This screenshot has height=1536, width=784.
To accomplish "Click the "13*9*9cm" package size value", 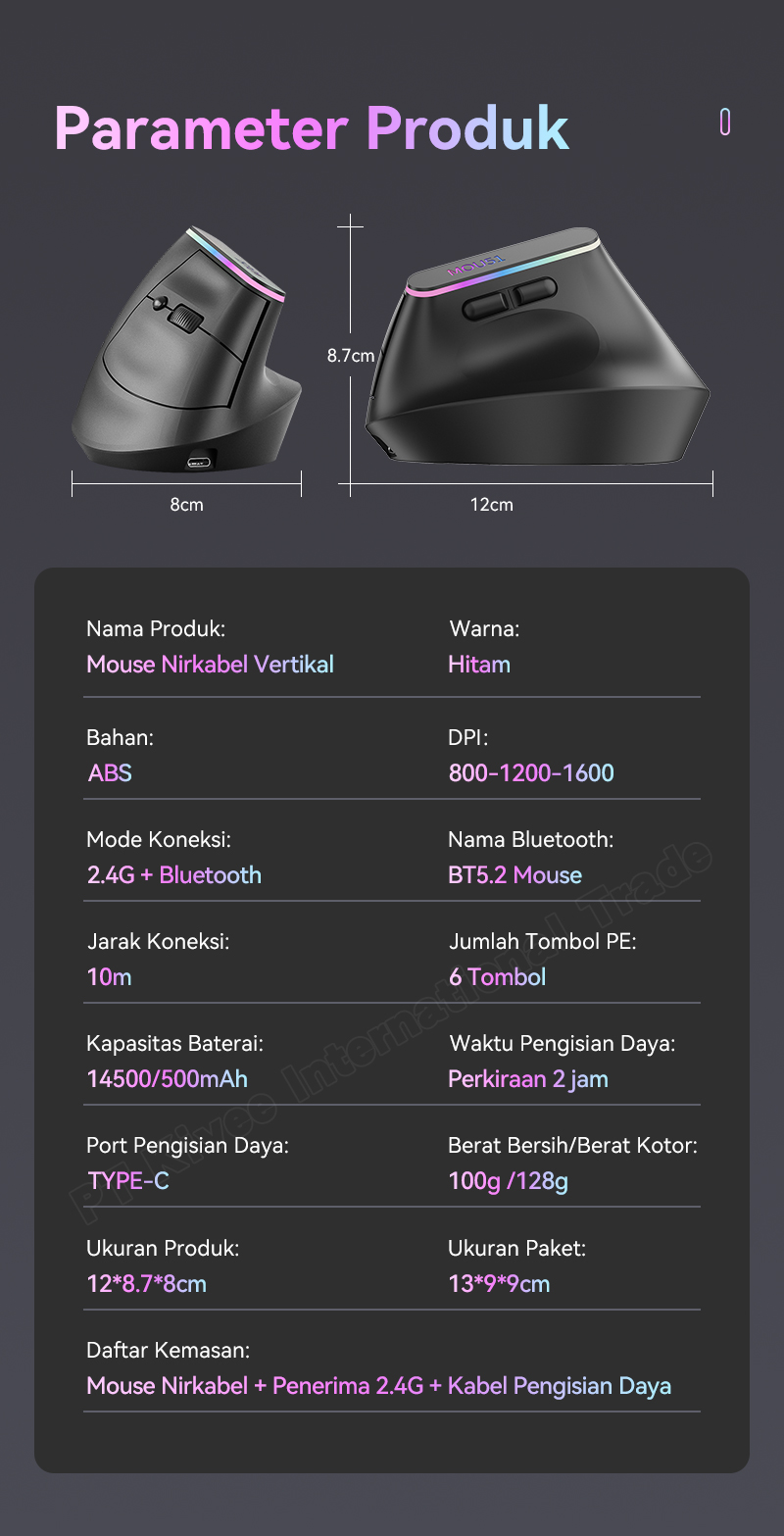I will [499, 1283].
